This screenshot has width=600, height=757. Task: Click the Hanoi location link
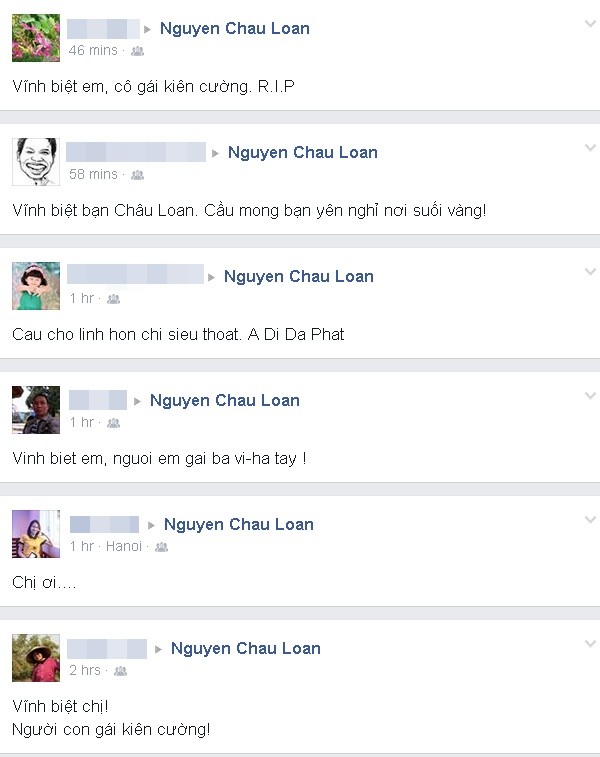tap(124, 547)
